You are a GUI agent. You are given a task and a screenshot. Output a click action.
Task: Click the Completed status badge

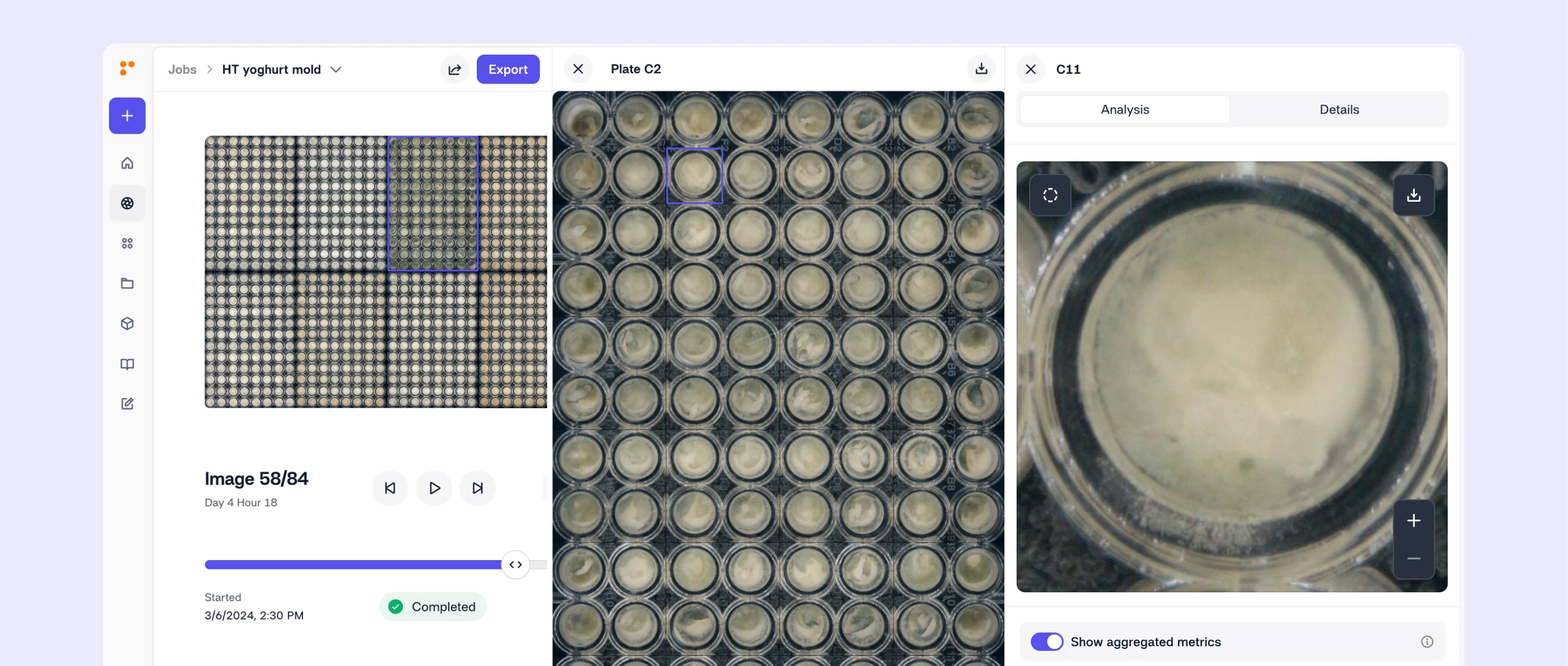click(432, 607)
